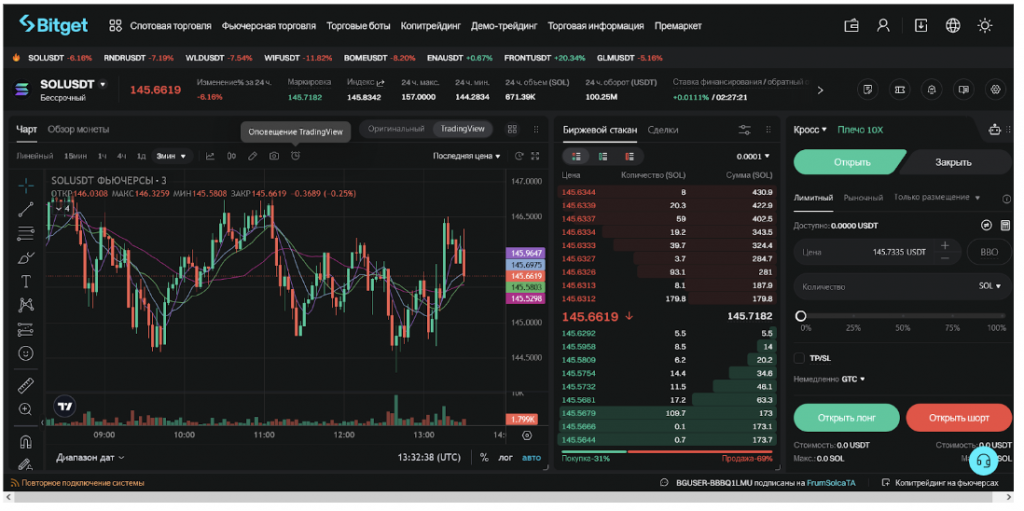Enable the TP/SL checkbox
Image resolution: width=1024 pixels, height=511 pixels.
click(799, 357)
